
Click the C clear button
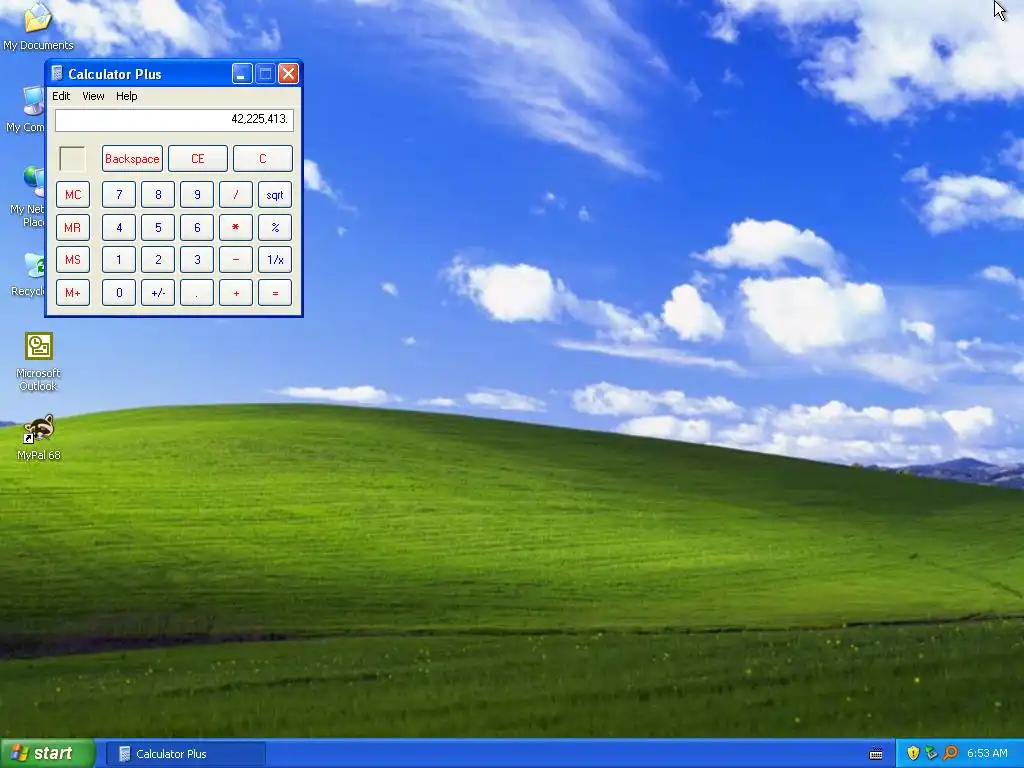263,159
